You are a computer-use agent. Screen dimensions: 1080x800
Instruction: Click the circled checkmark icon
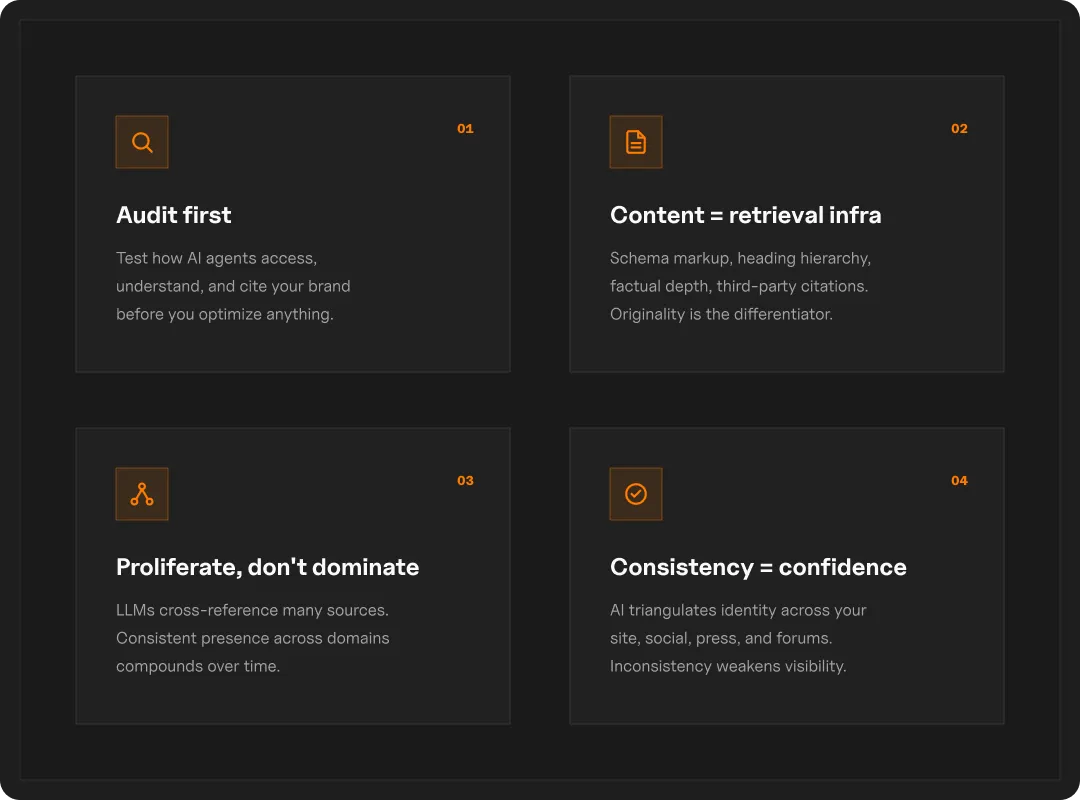636,494
